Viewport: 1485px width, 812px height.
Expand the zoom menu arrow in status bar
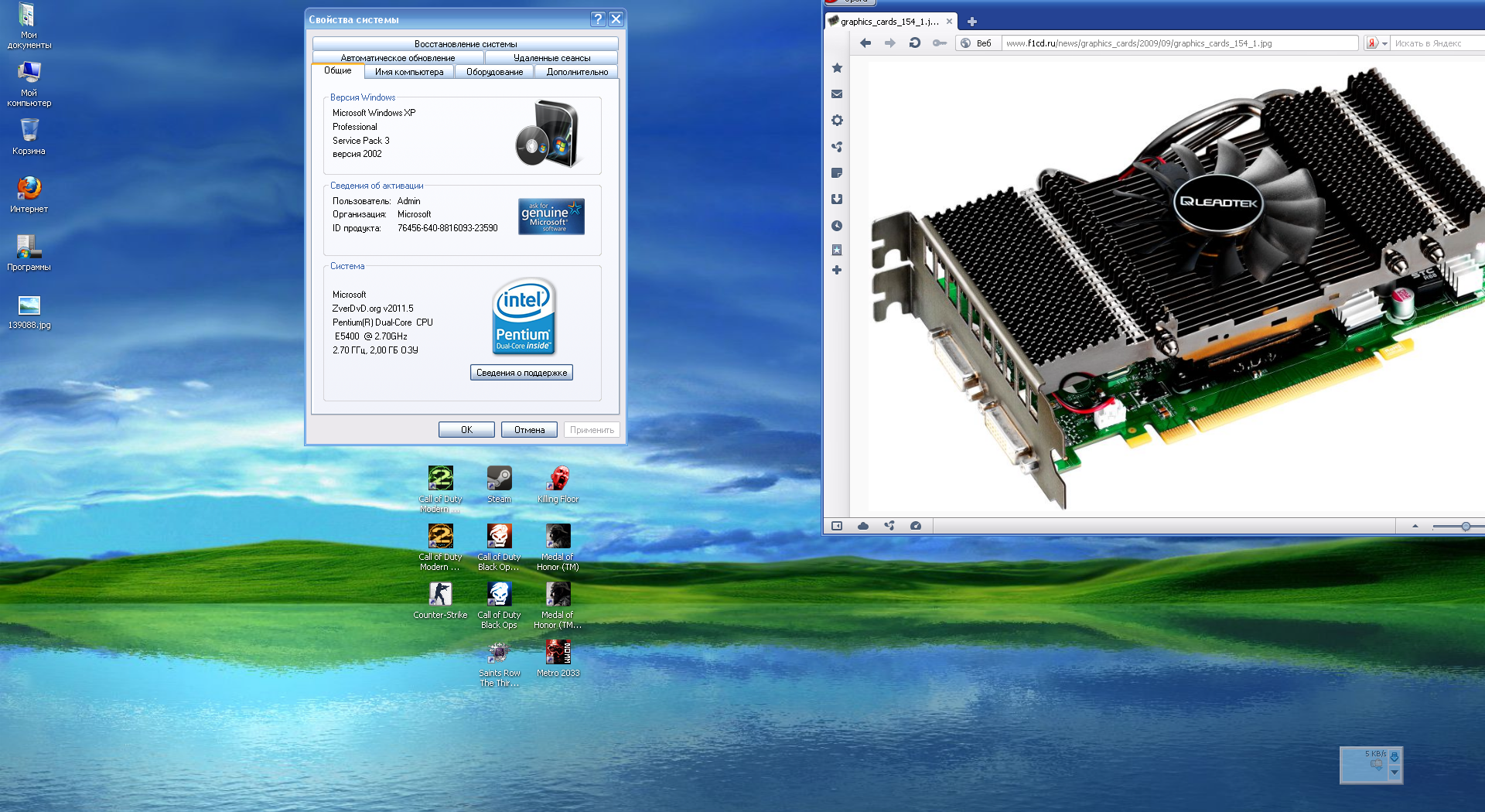pyautogui.click(x=1415, y=526)
